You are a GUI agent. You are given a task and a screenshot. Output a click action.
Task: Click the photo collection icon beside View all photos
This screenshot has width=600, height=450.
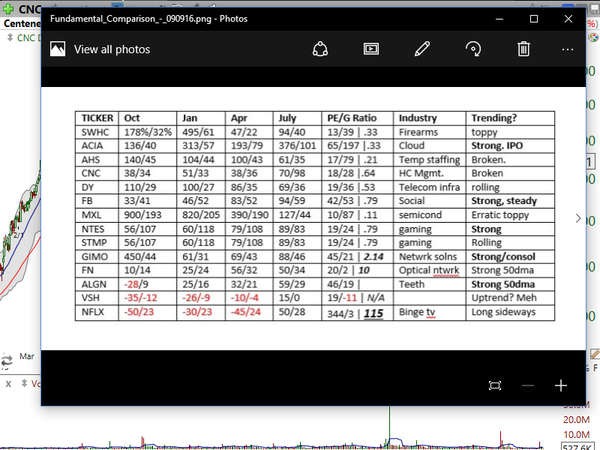tap(57, 49)
